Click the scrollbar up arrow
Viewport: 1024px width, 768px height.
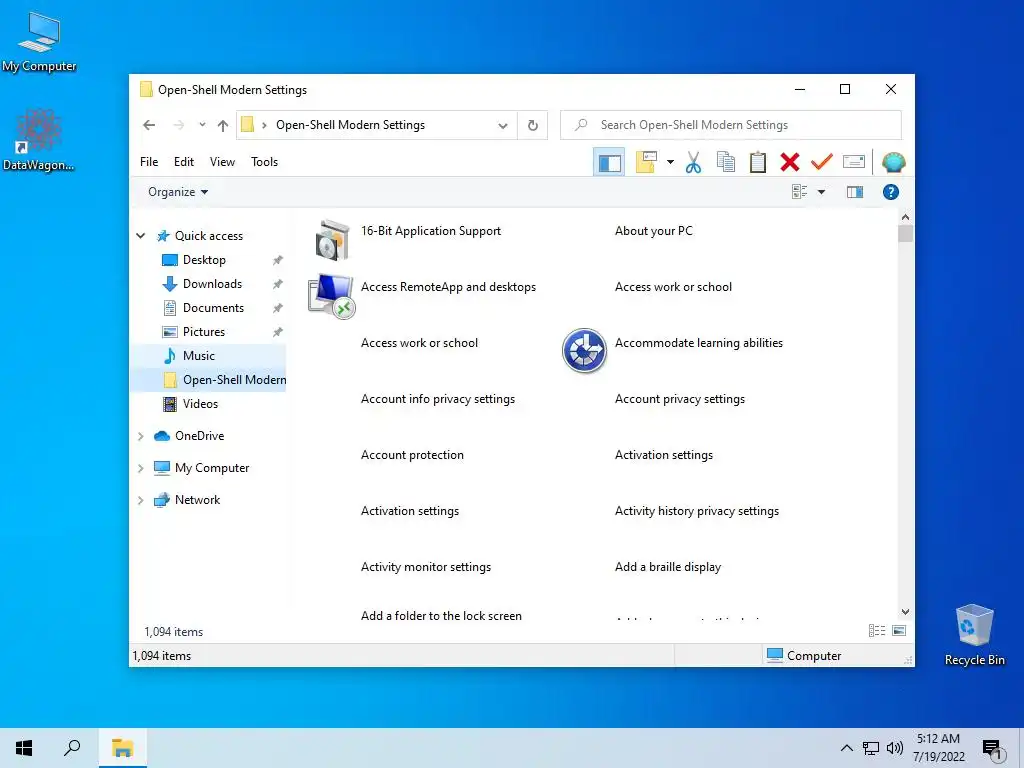click(905, 217)
